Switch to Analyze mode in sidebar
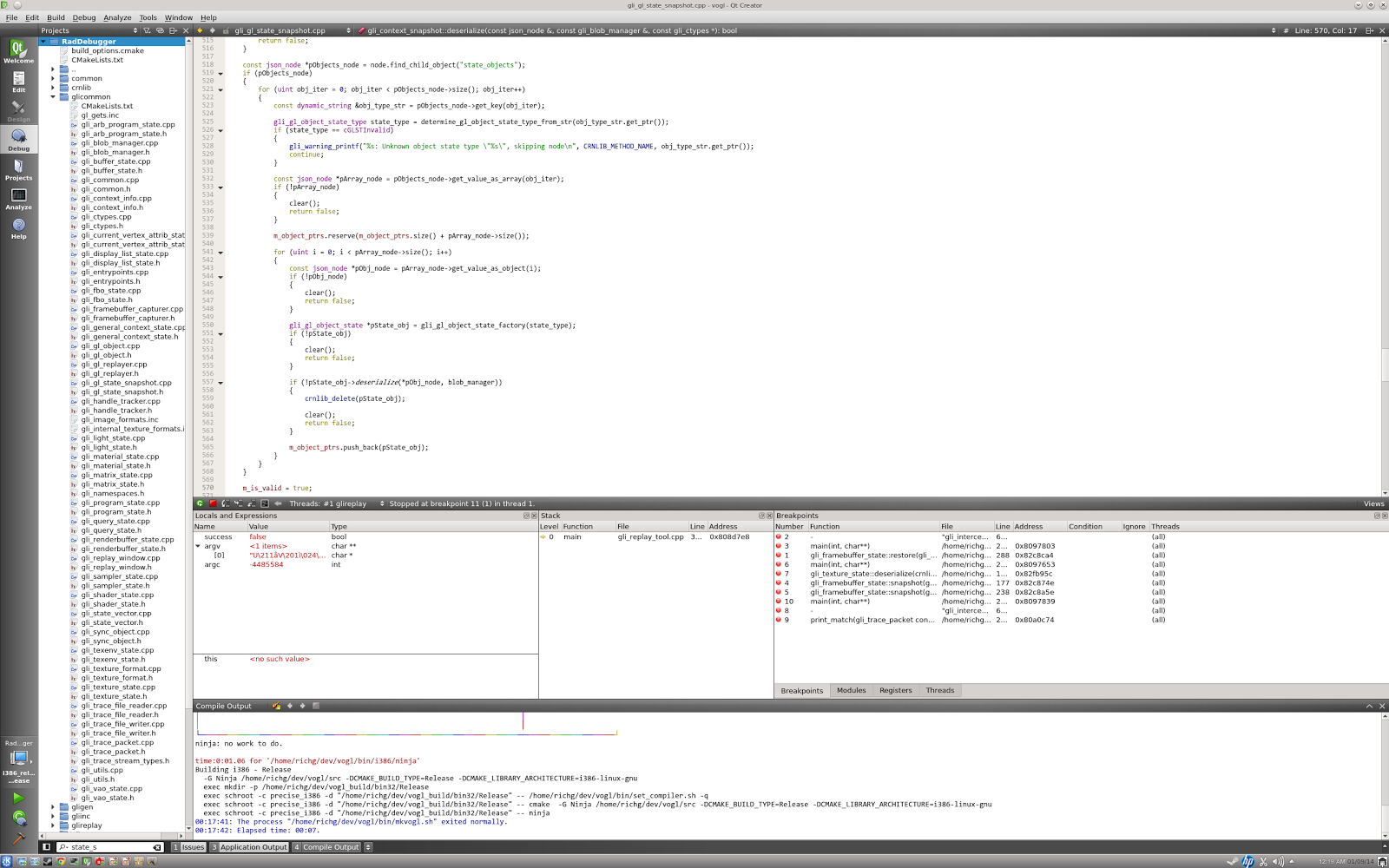 point(18,199)
